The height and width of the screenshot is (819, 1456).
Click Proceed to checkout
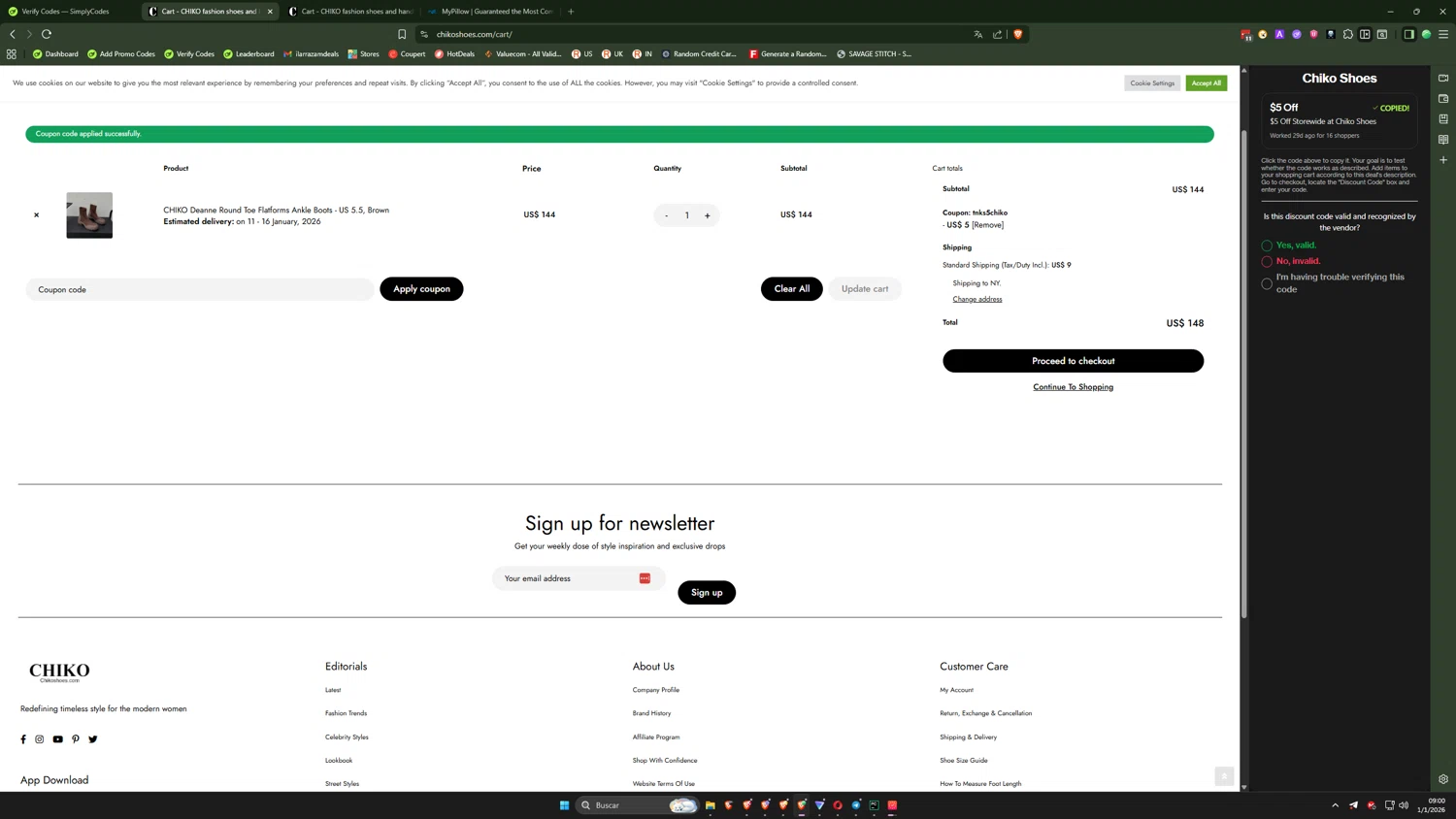click(1073, 361)
